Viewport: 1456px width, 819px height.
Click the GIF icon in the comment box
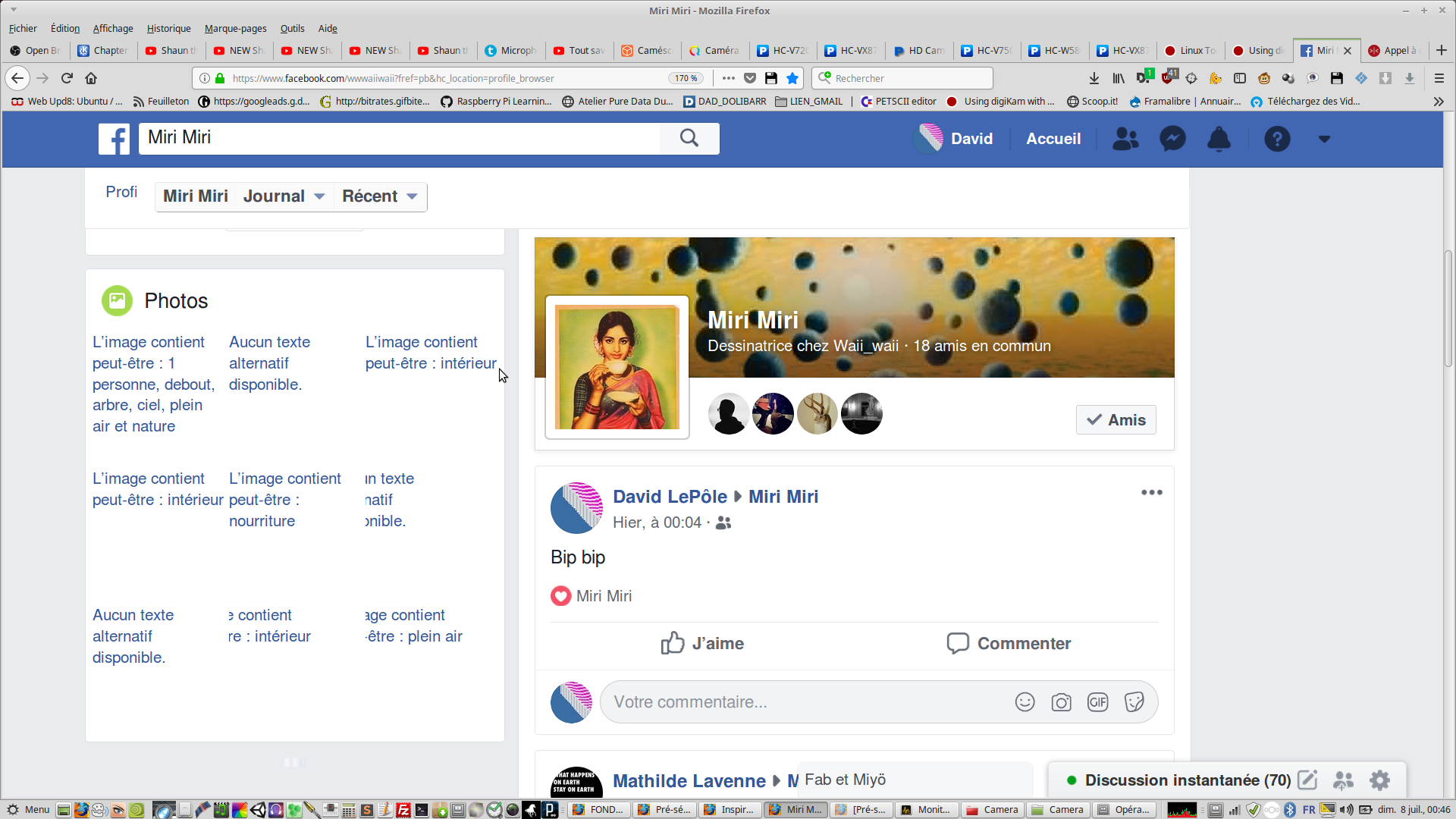point(1097,702)
